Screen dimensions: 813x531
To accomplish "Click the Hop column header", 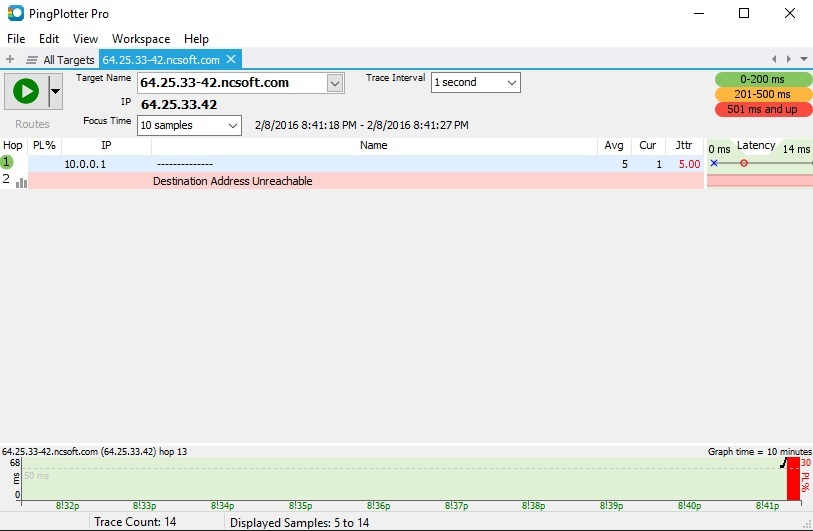I will [x=13, y=146].
